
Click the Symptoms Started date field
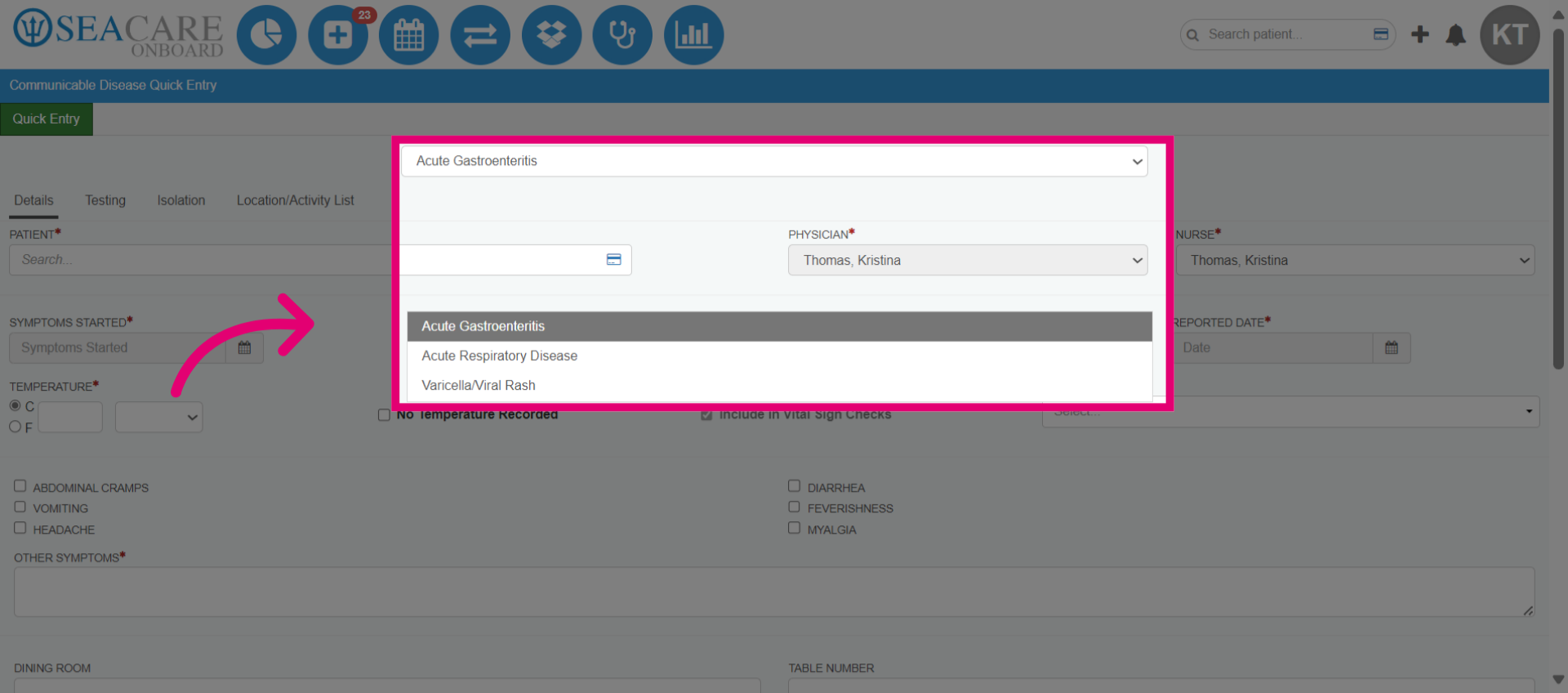click(x=118, y=348)
